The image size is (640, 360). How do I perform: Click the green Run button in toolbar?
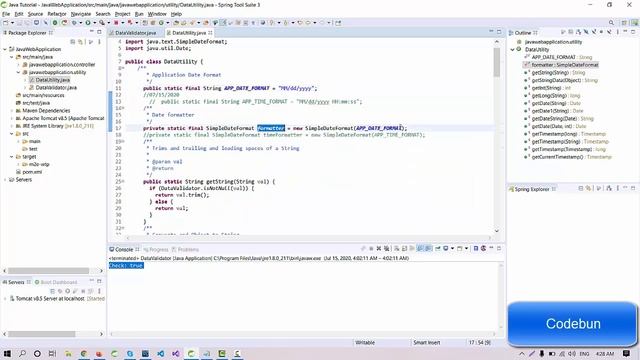click(x=88, y=23)
